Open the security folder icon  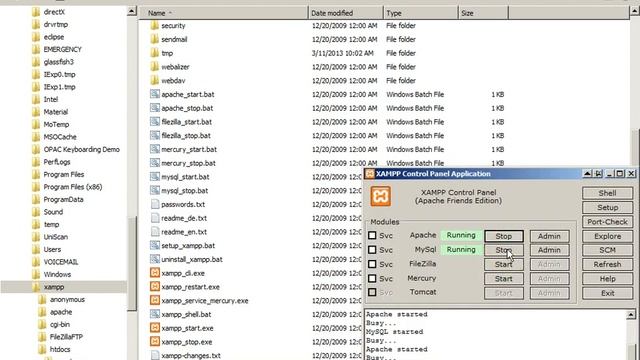coord(154,26)
